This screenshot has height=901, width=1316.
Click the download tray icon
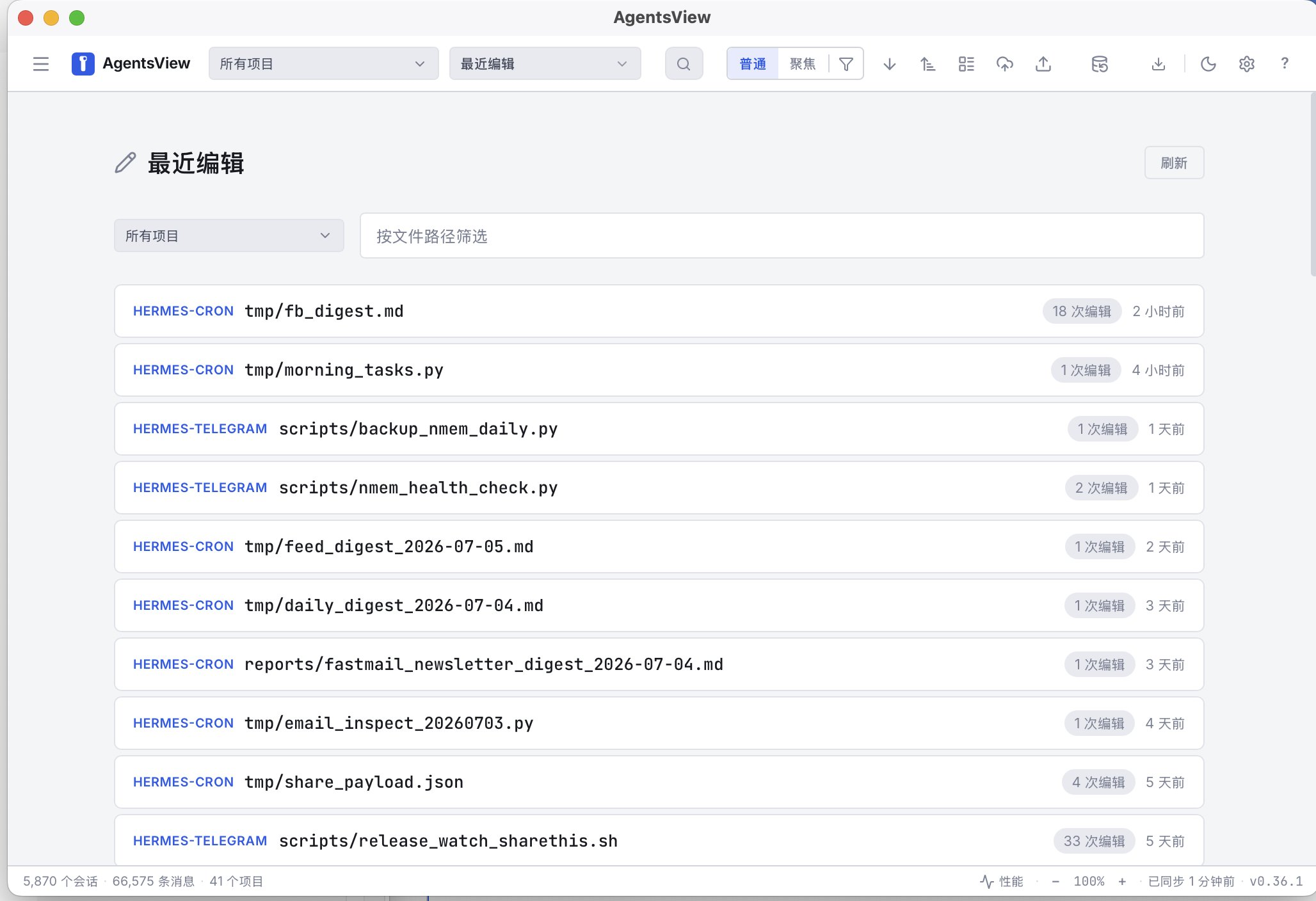(1158, 64)
